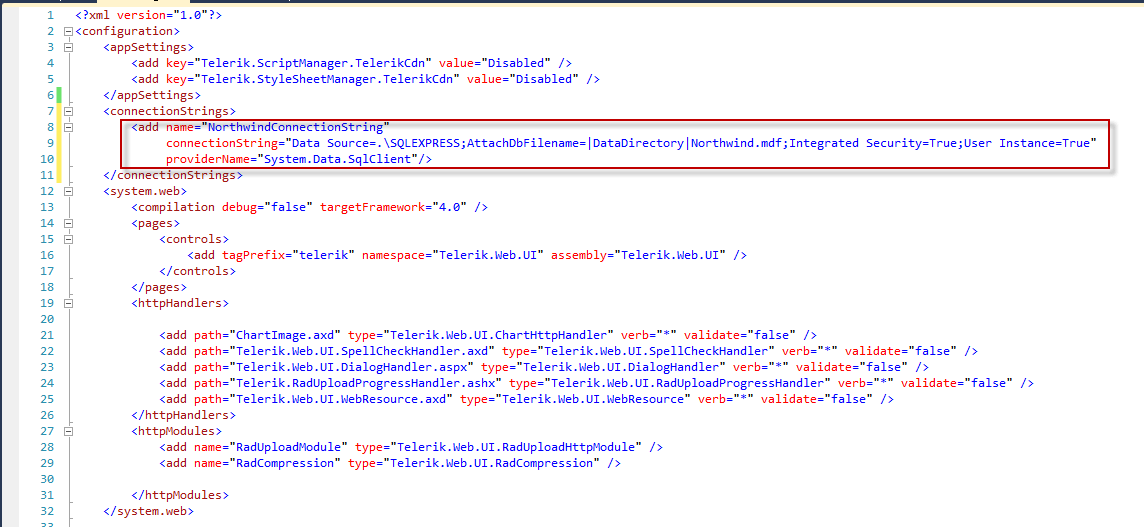
Task: Click the NorthwindConnectionString name value
Action: (x=293, y=127)
